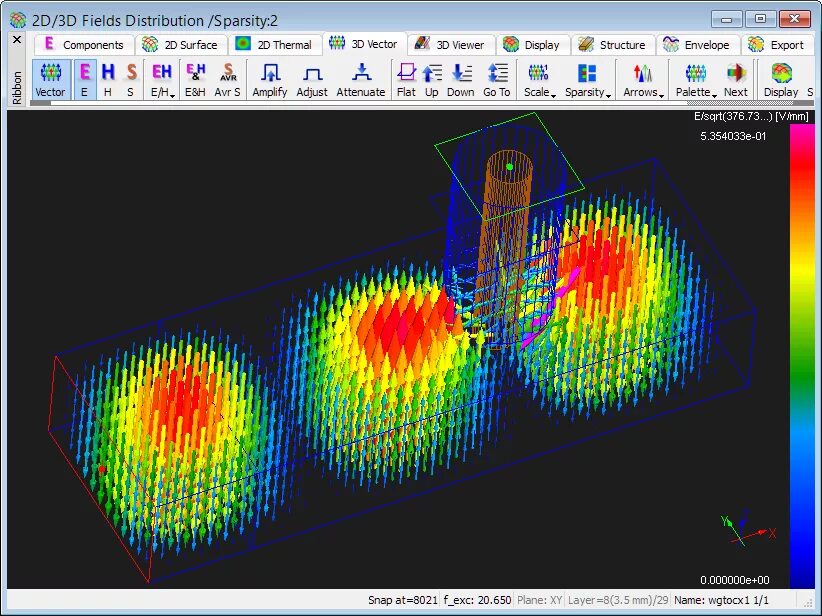Move layer Up with the Up icon

point(431,80)
